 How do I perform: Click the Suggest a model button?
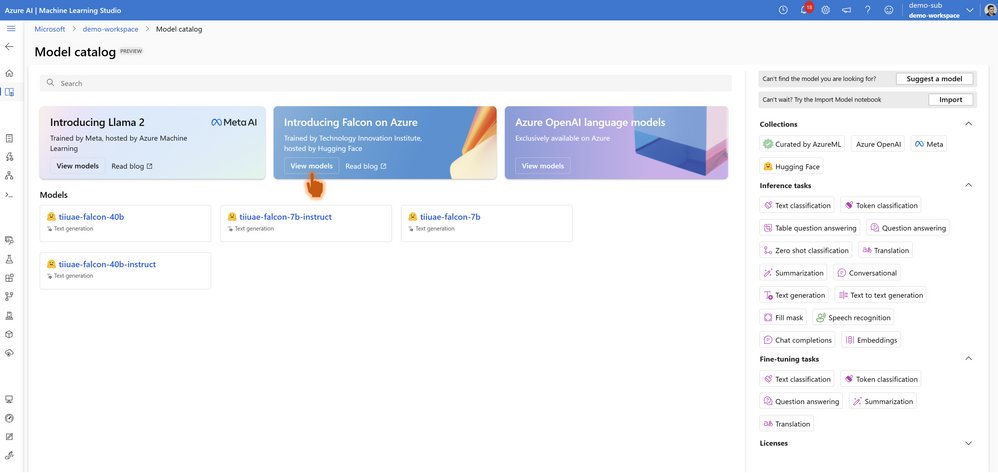(934, 79)
